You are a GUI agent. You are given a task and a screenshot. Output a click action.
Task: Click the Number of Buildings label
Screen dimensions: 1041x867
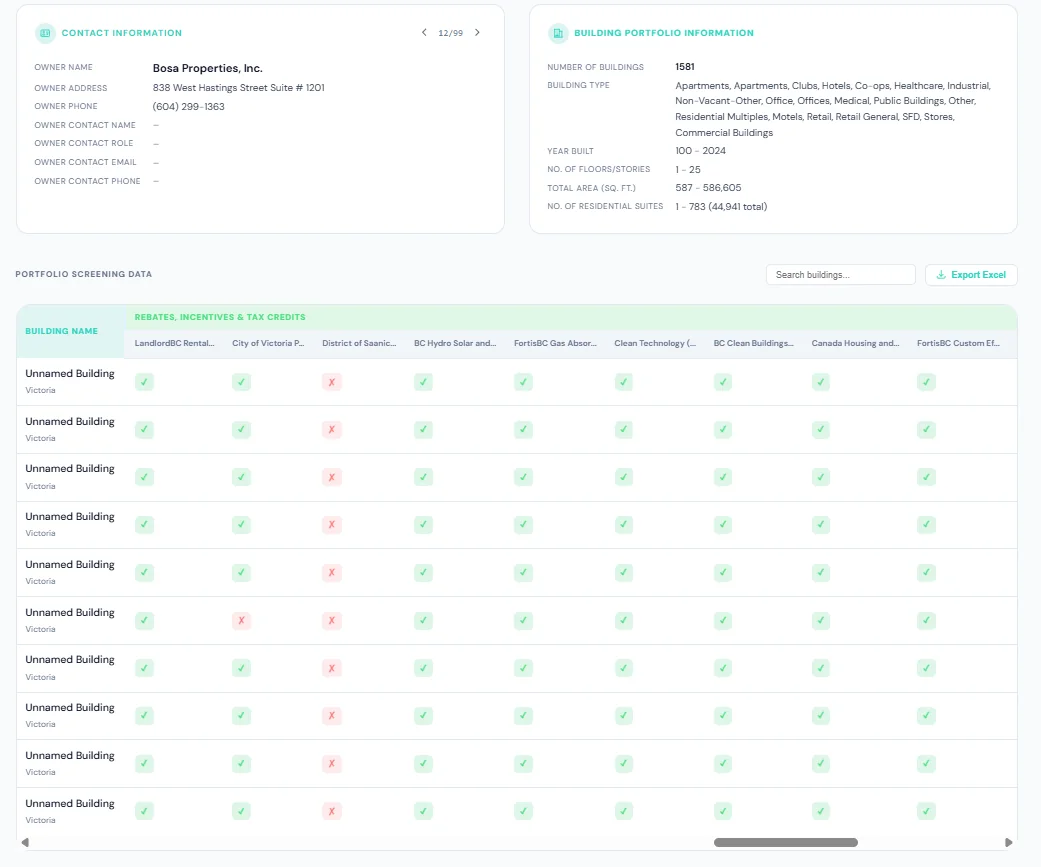tap(596, 67)
